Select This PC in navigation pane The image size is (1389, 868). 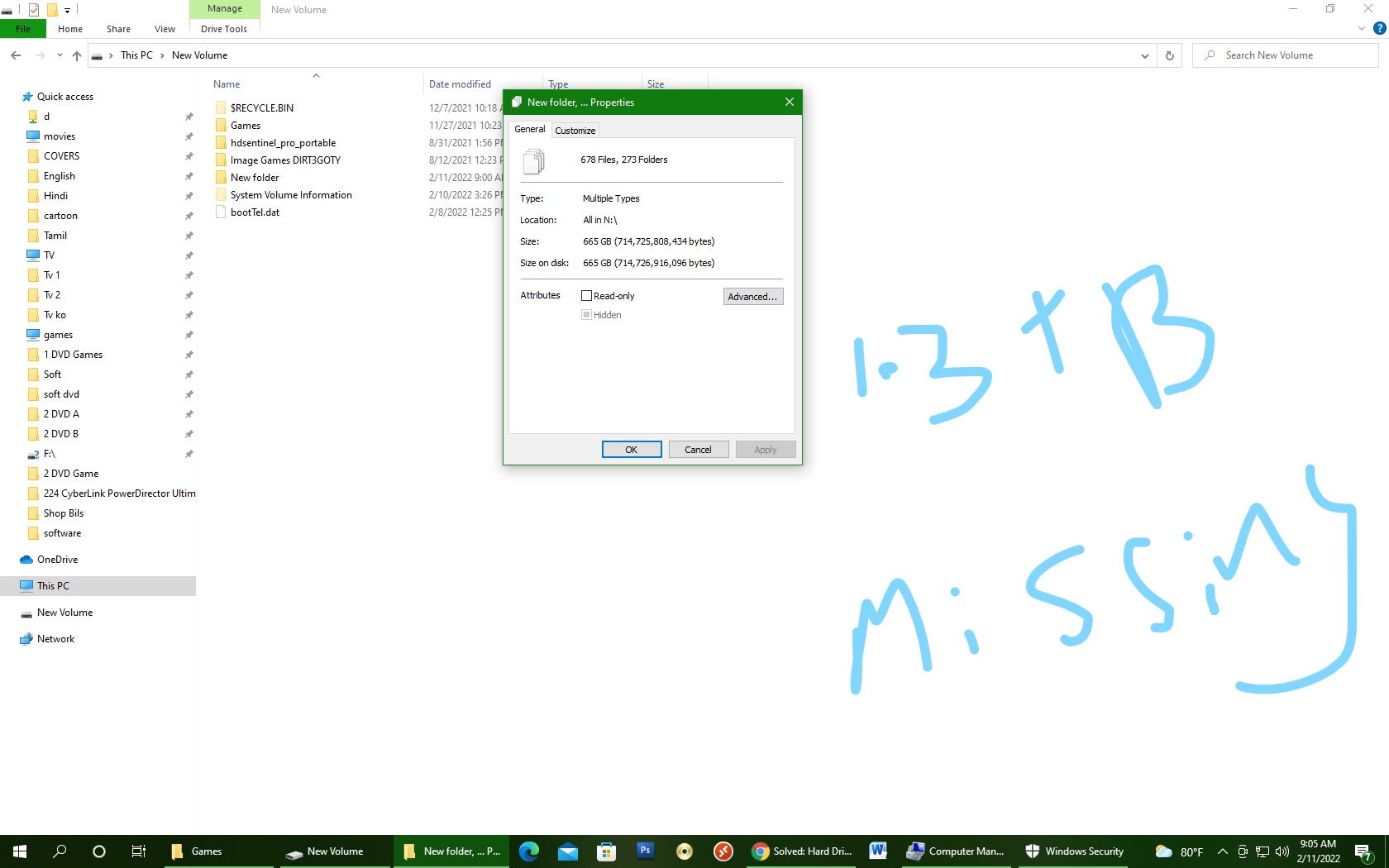[53, 586]
